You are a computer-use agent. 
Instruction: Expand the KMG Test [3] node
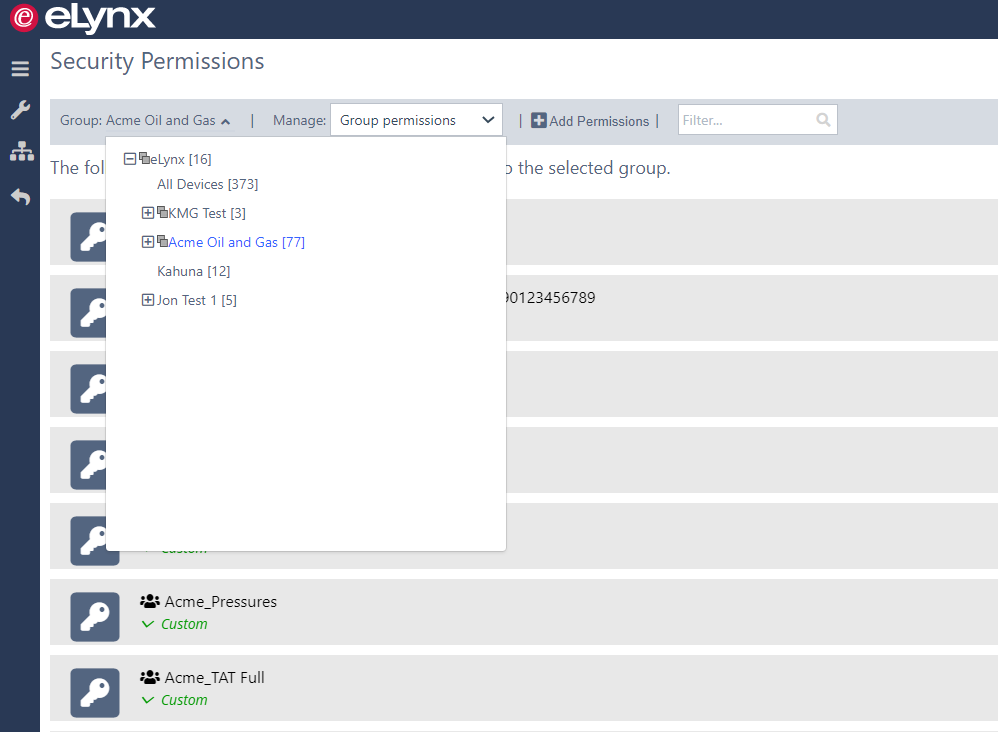pyautogui.click(x=148, y=213)
